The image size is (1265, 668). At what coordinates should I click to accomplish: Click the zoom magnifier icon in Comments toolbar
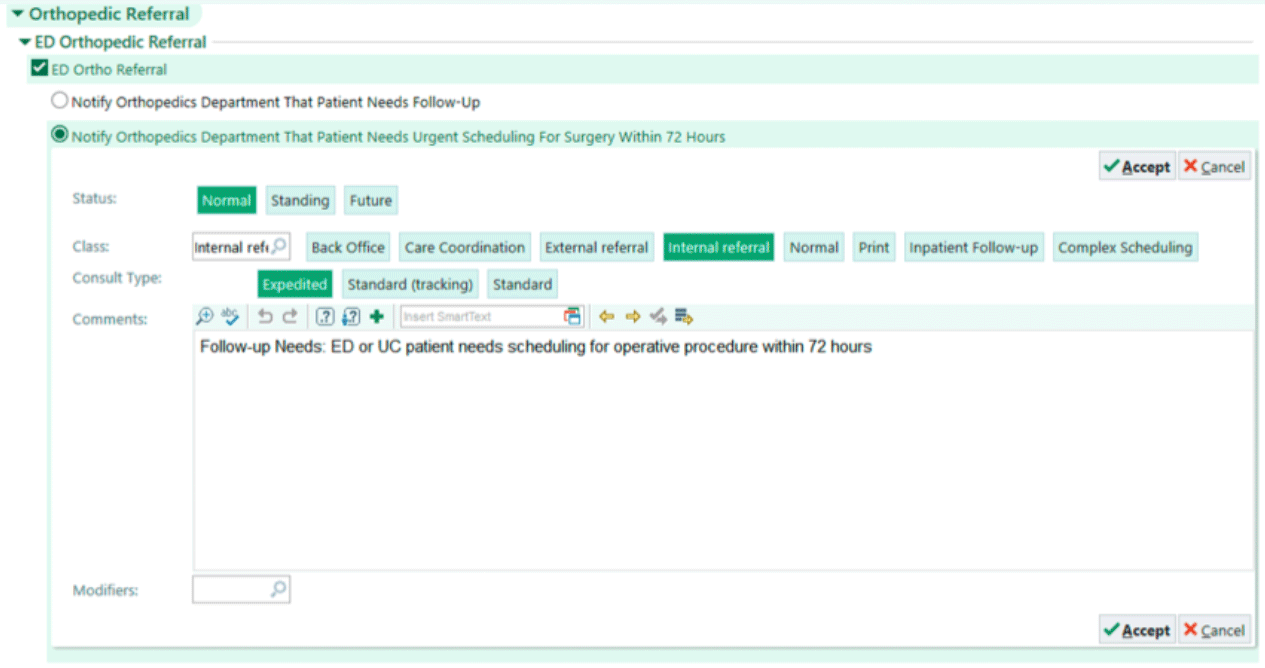click(x=204, y=317)
